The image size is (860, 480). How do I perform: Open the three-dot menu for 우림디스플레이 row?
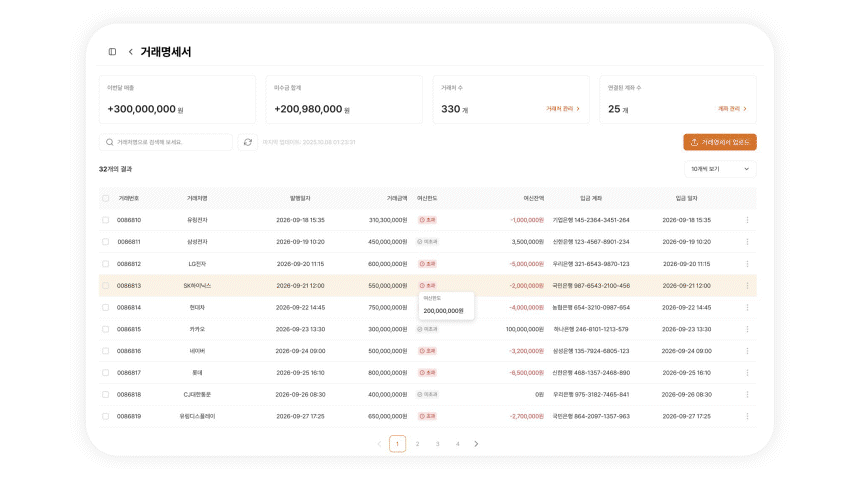pyautogui.click(x=746, y=416)
